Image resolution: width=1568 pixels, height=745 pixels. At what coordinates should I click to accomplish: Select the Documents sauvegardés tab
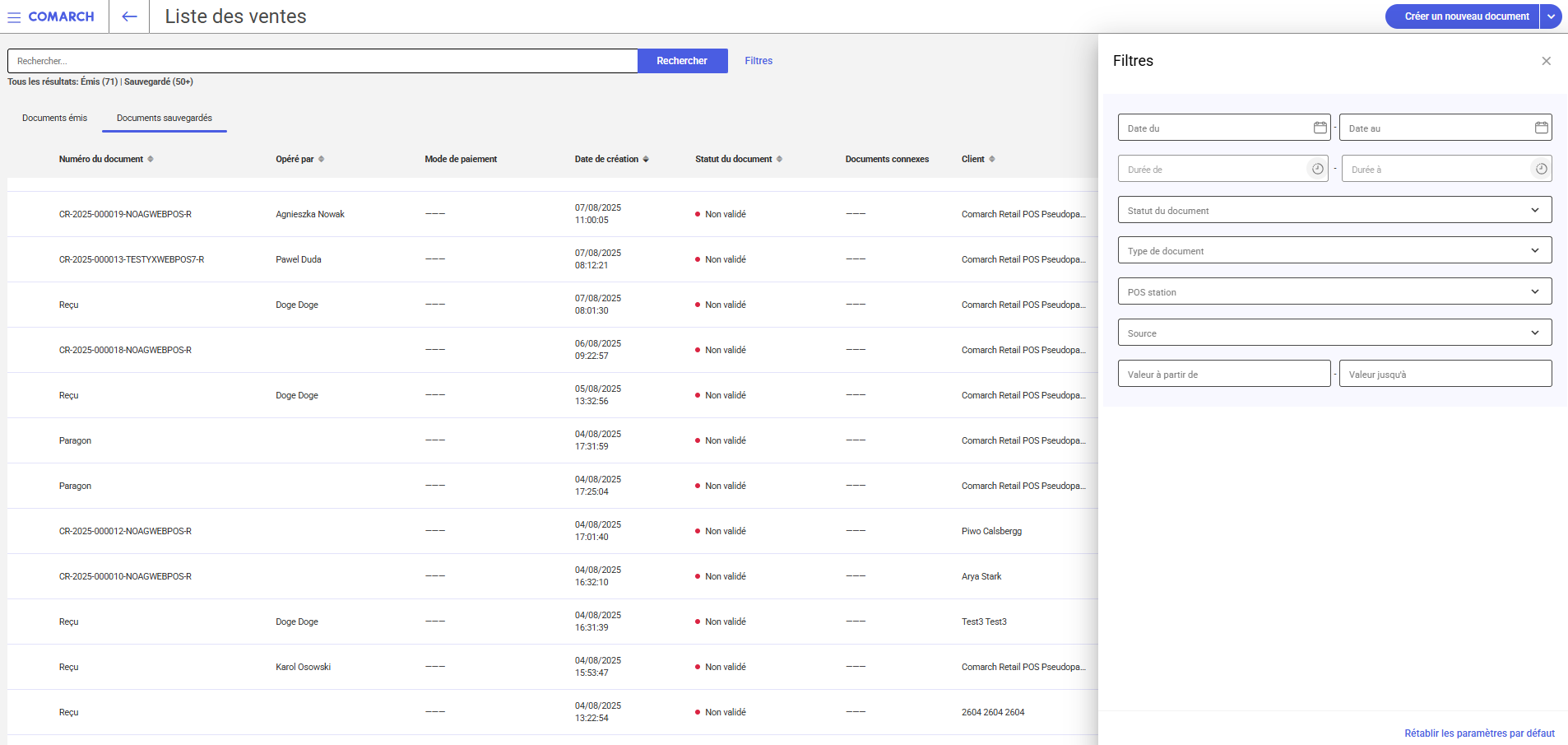tap(165, 118)
